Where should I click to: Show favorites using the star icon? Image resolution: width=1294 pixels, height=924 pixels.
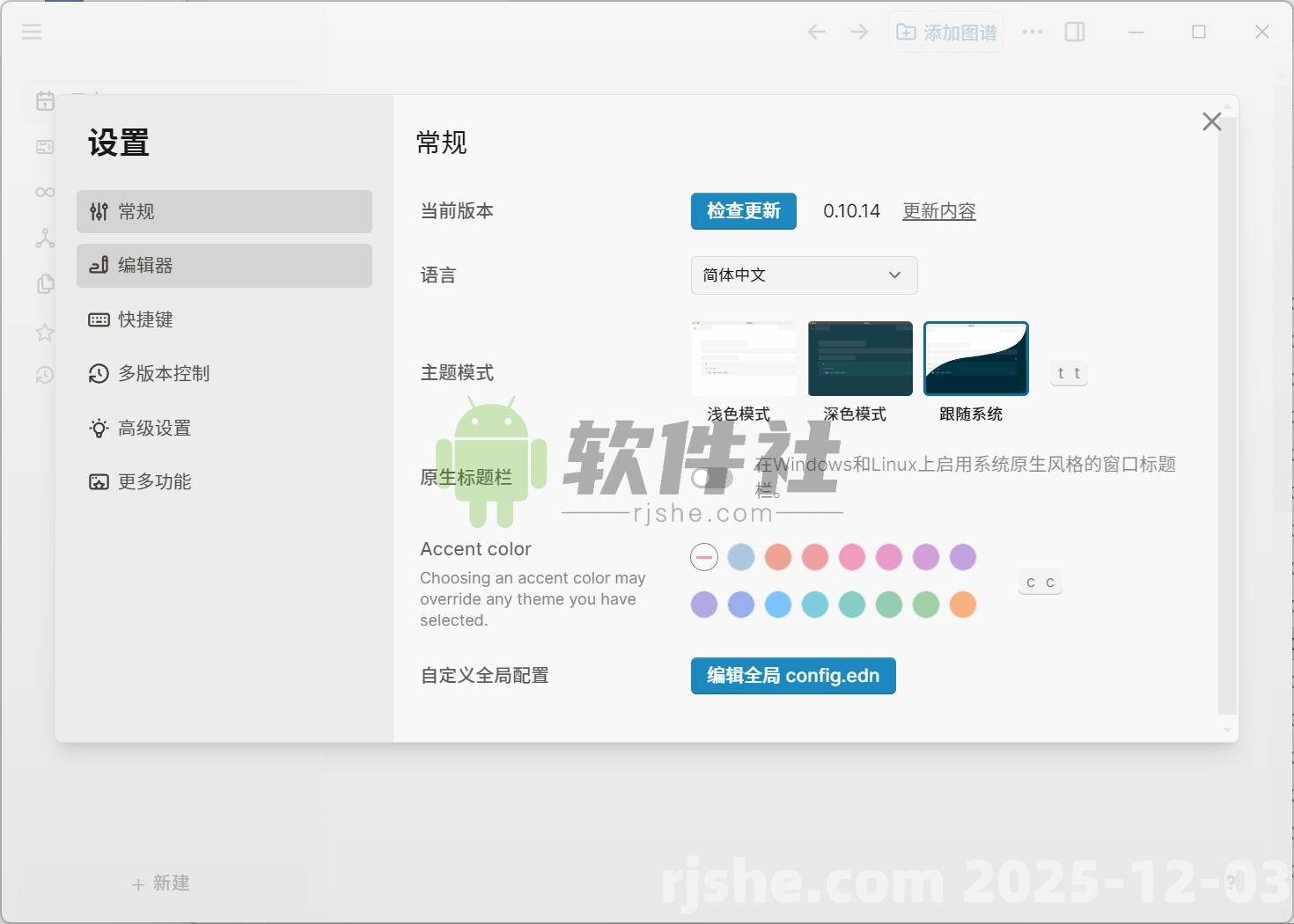pos(44,333)
